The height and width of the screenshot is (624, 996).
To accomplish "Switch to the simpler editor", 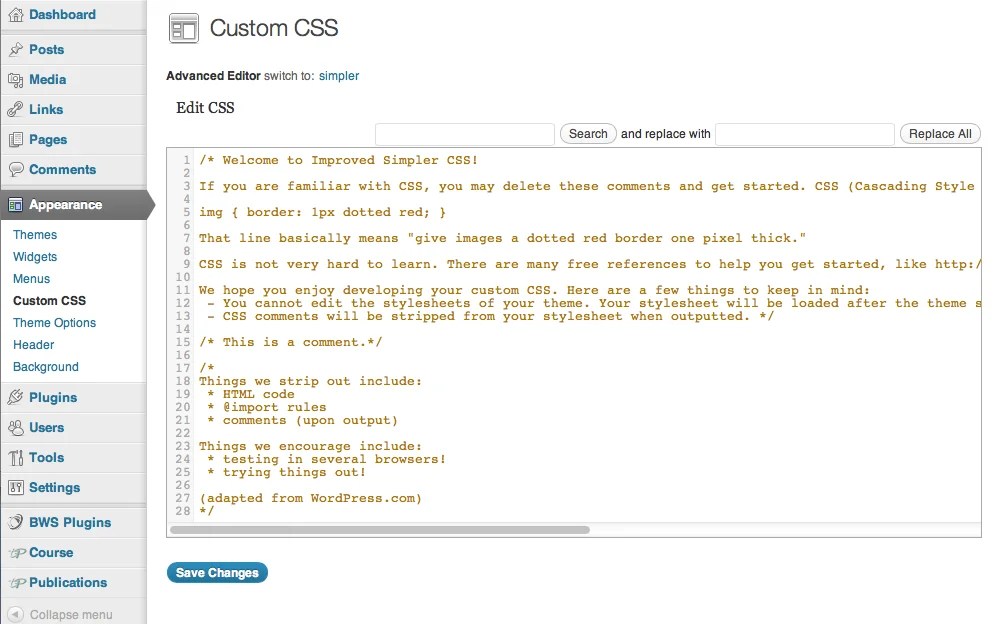I will click(339, 75).
